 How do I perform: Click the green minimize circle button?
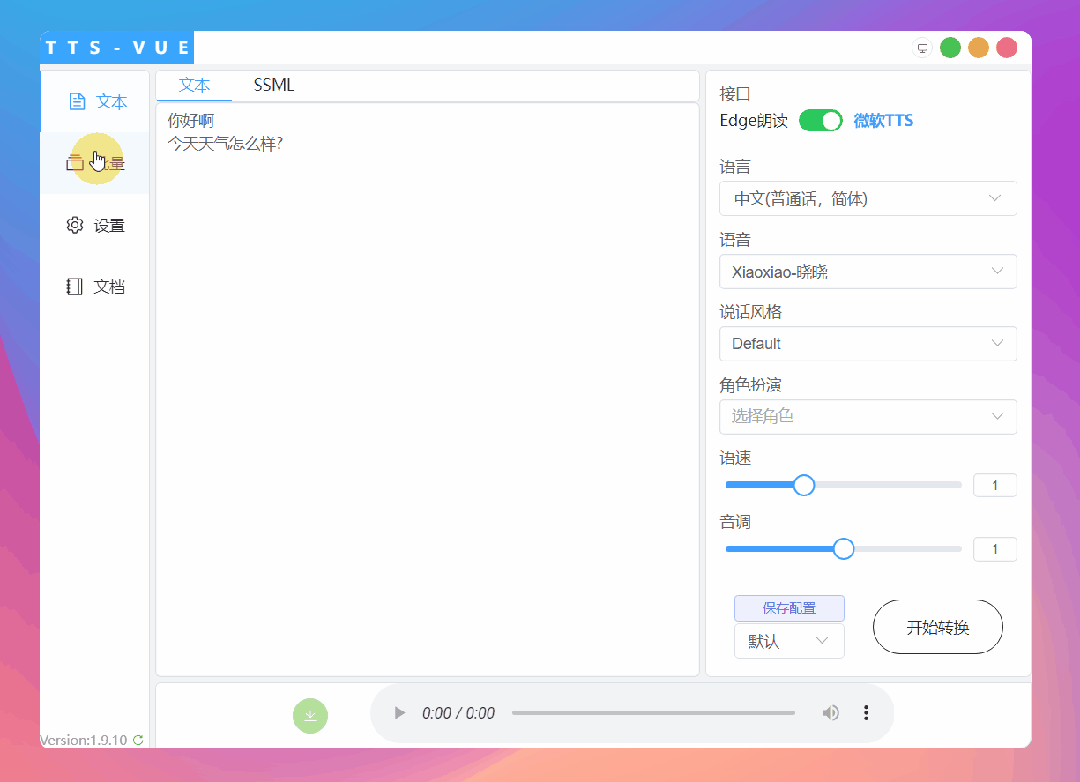click(x=951, y=48)
